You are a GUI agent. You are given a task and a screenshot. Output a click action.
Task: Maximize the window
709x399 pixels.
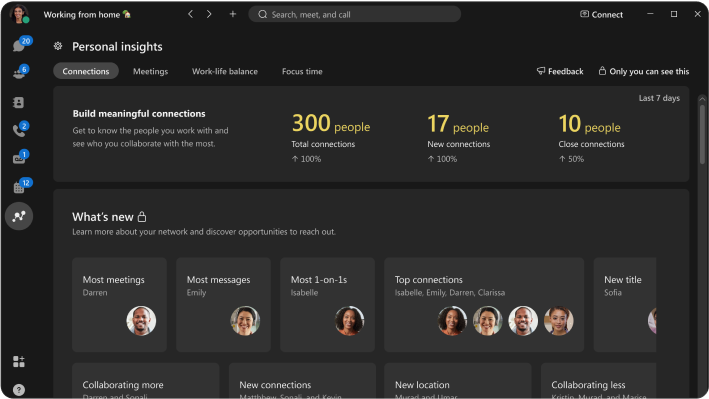(x=674, y=14)
